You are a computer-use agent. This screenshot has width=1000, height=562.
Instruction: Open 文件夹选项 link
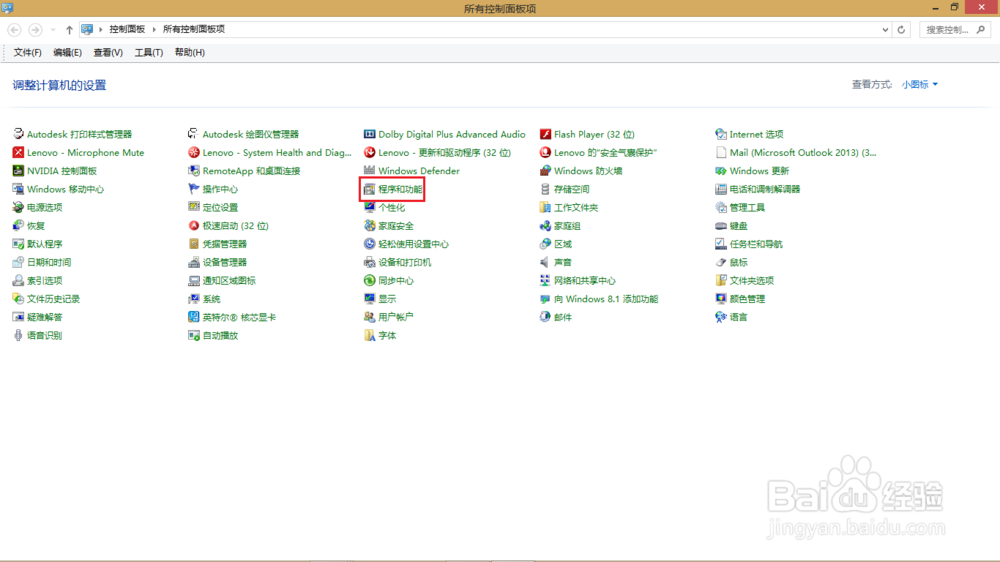(x=752, y=281)
